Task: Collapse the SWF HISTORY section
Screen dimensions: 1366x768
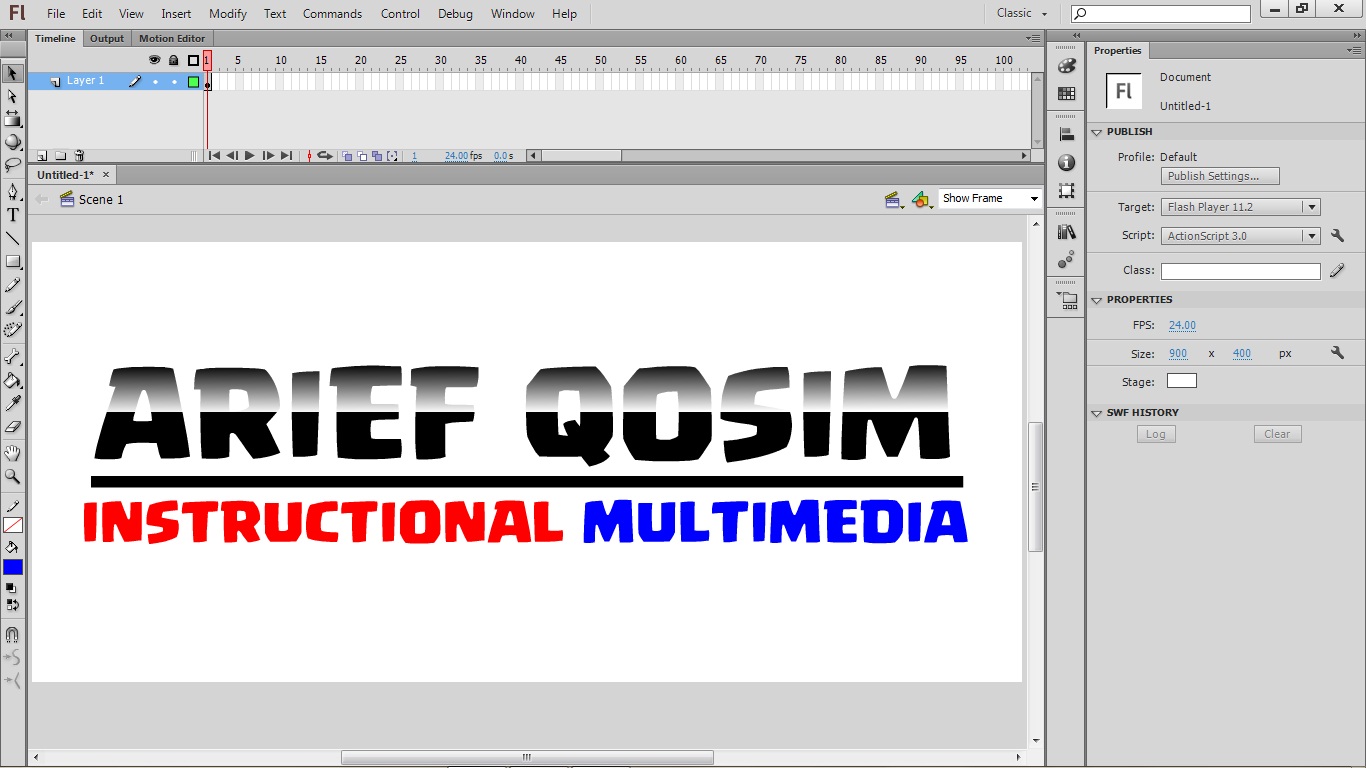Action: (1097, 413)
